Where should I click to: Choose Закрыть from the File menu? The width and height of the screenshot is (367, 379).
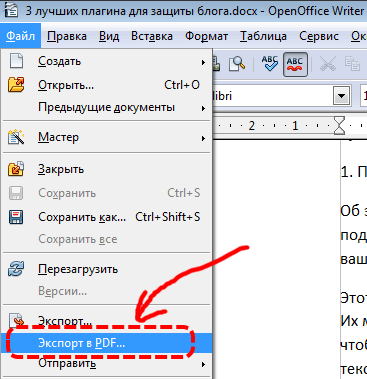(107, 169)
